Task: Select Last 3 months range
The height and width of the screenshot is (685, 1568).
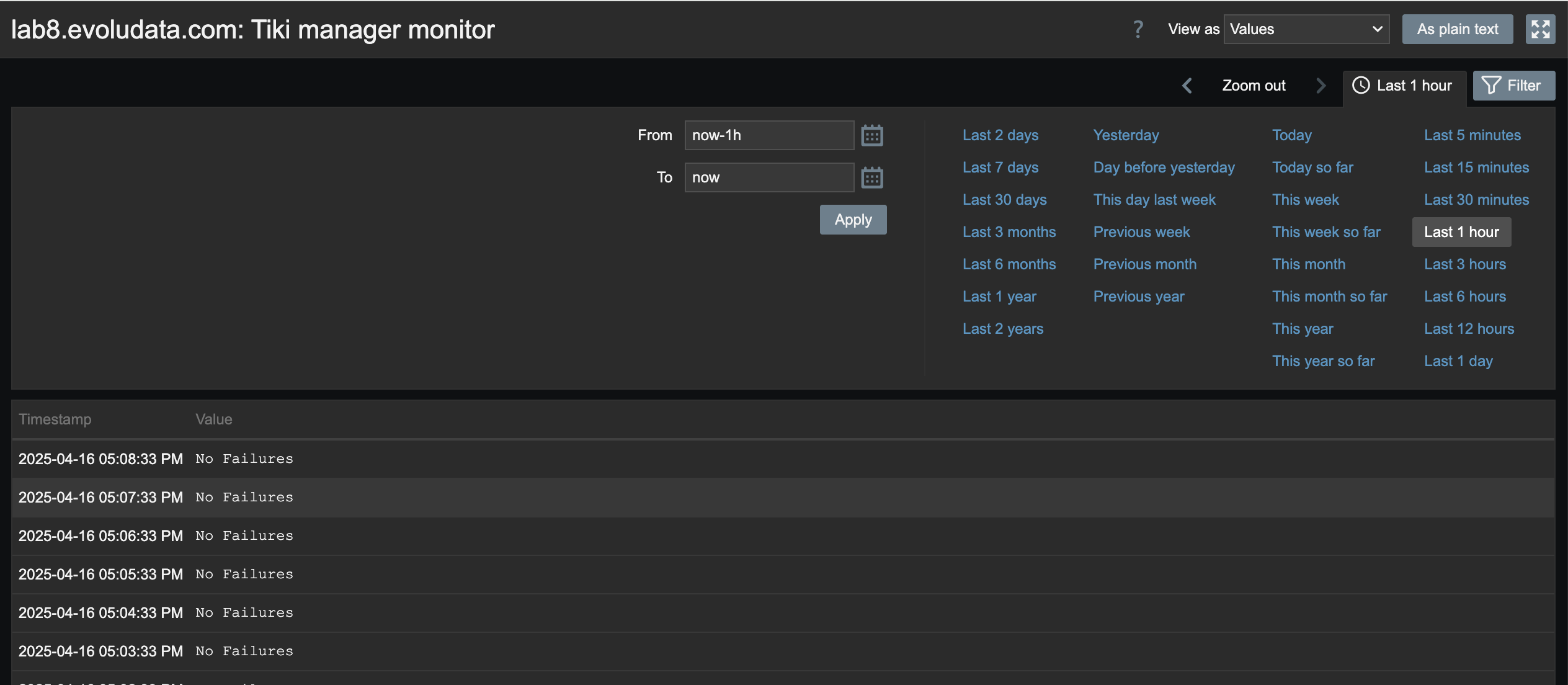Action: tap(1009, 232)
